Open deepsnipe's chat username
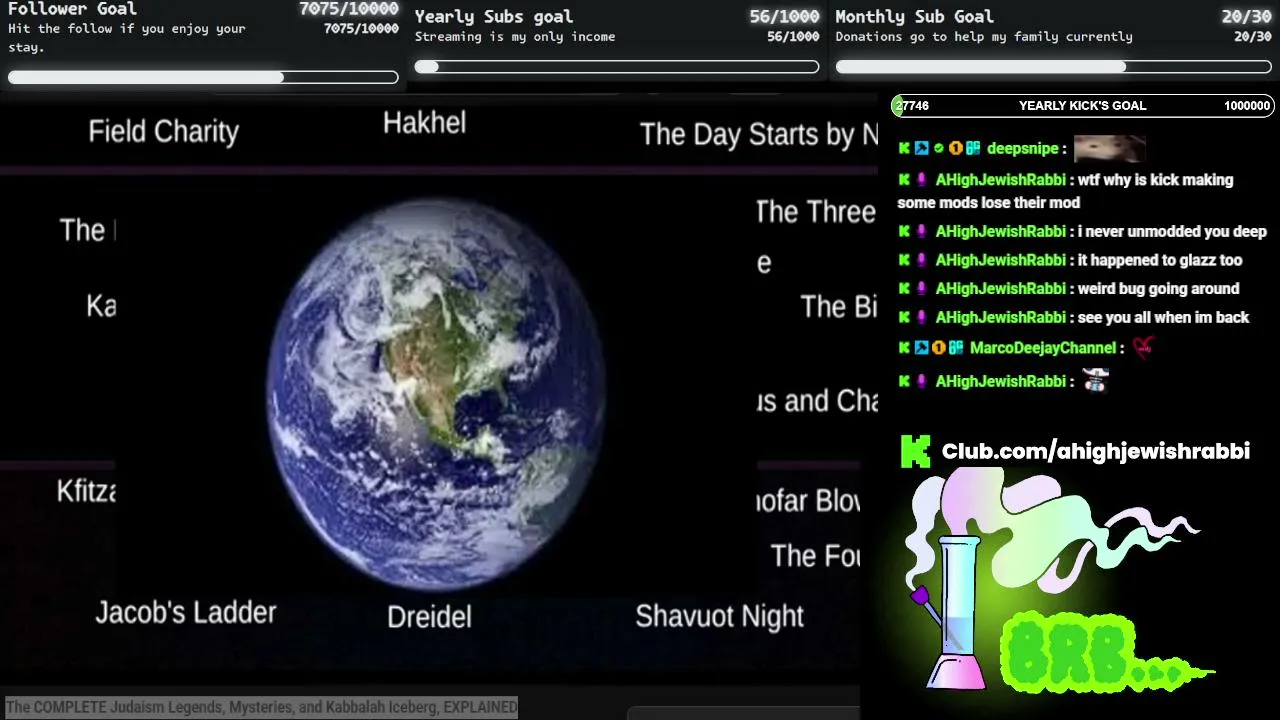 tap(1022, 149)
